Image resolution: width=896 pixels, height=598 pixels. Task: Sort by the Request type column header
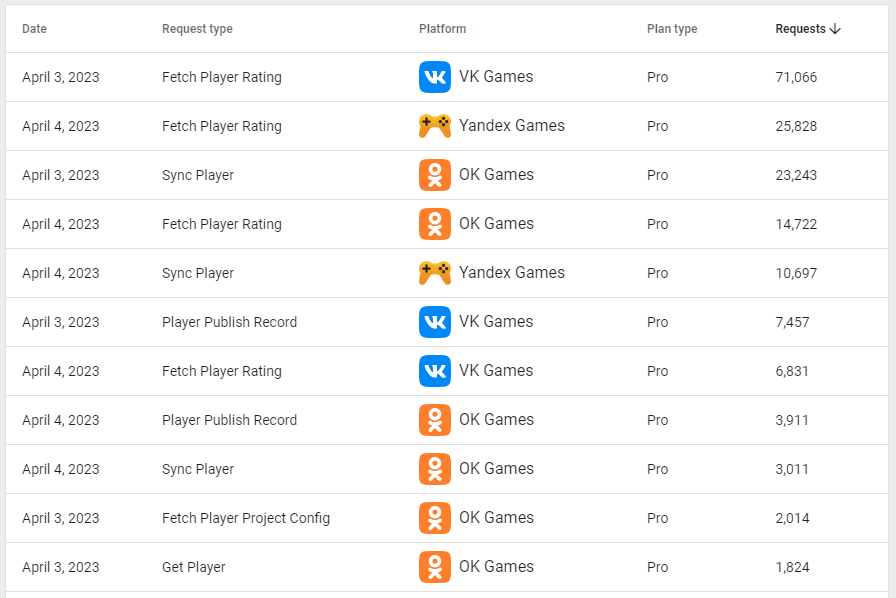[197, 29]
